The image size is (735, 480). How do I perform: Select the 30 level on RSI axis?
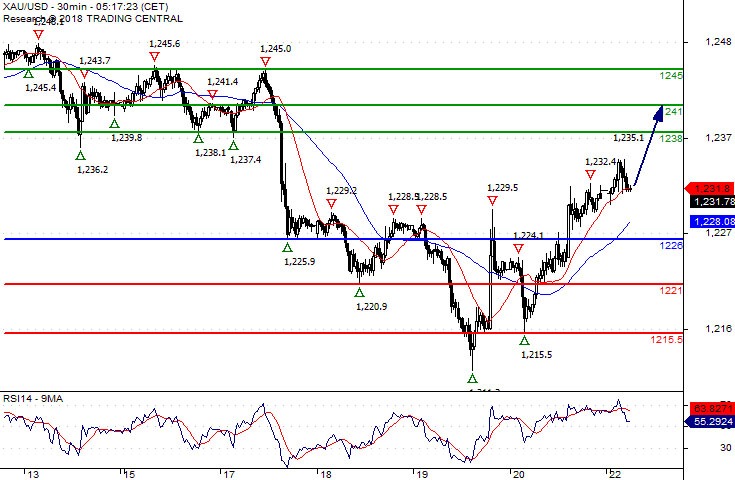pos(726,448)
